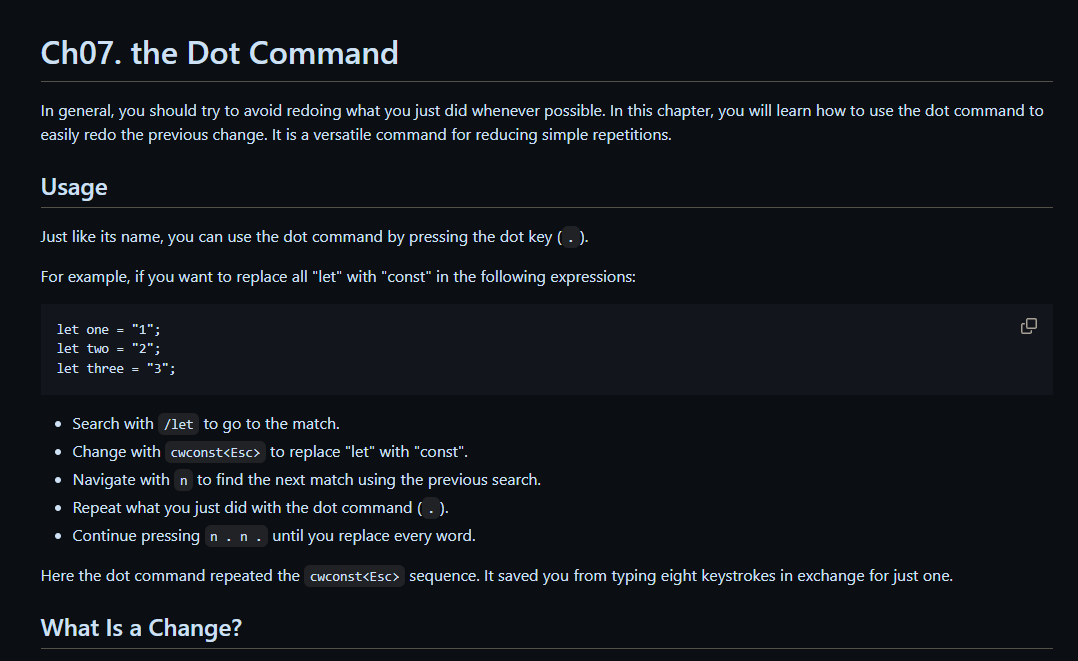This screenshot has height=661, width=1078.
Task: Click the "Ch07. the Dot Command" title heading
Action: (219, 52)
